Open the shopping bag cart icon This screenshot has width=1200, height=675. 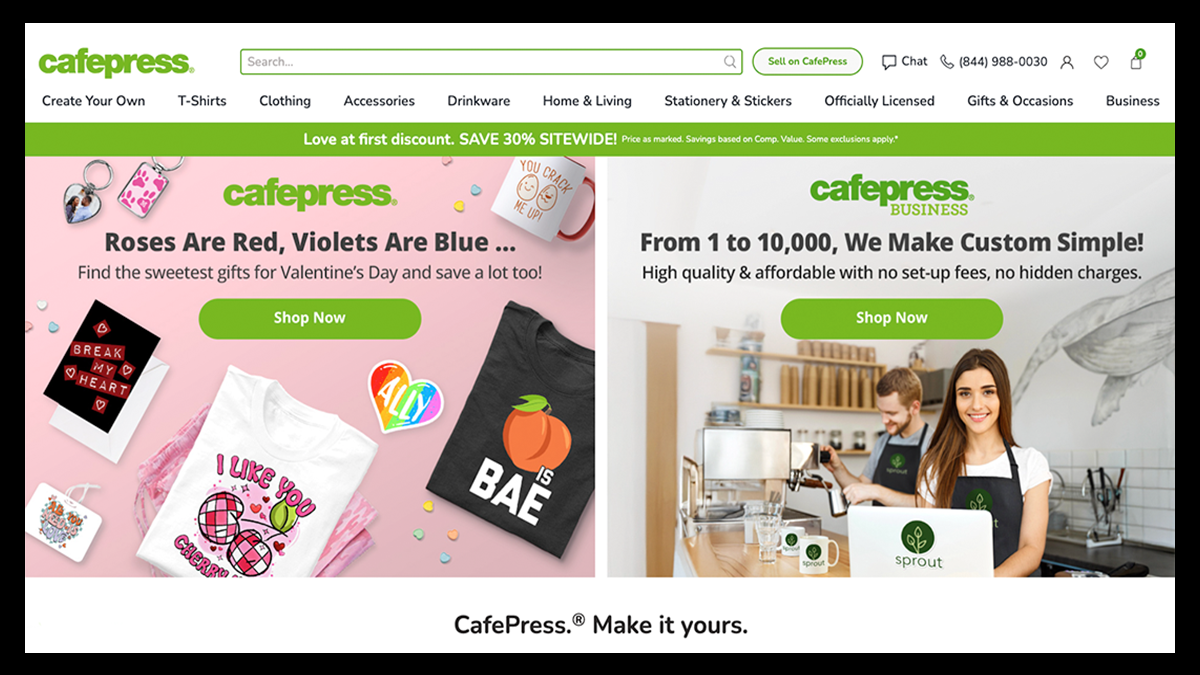tap(1136, 61)
